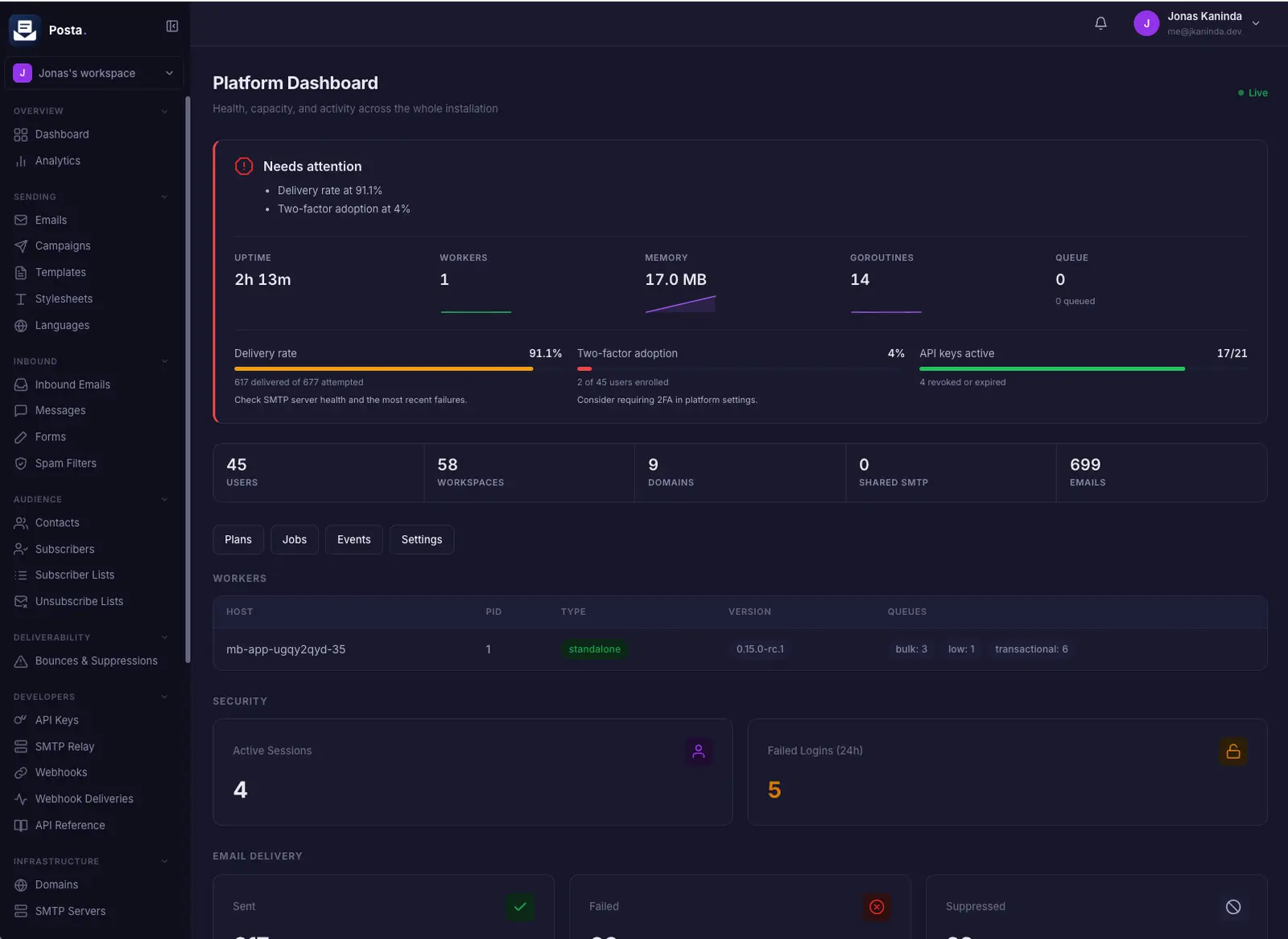The height and width of the screenshot is (939, 1288).
Task: Collapse sidebar with the panel toggle icon
Action: (172, 27)
